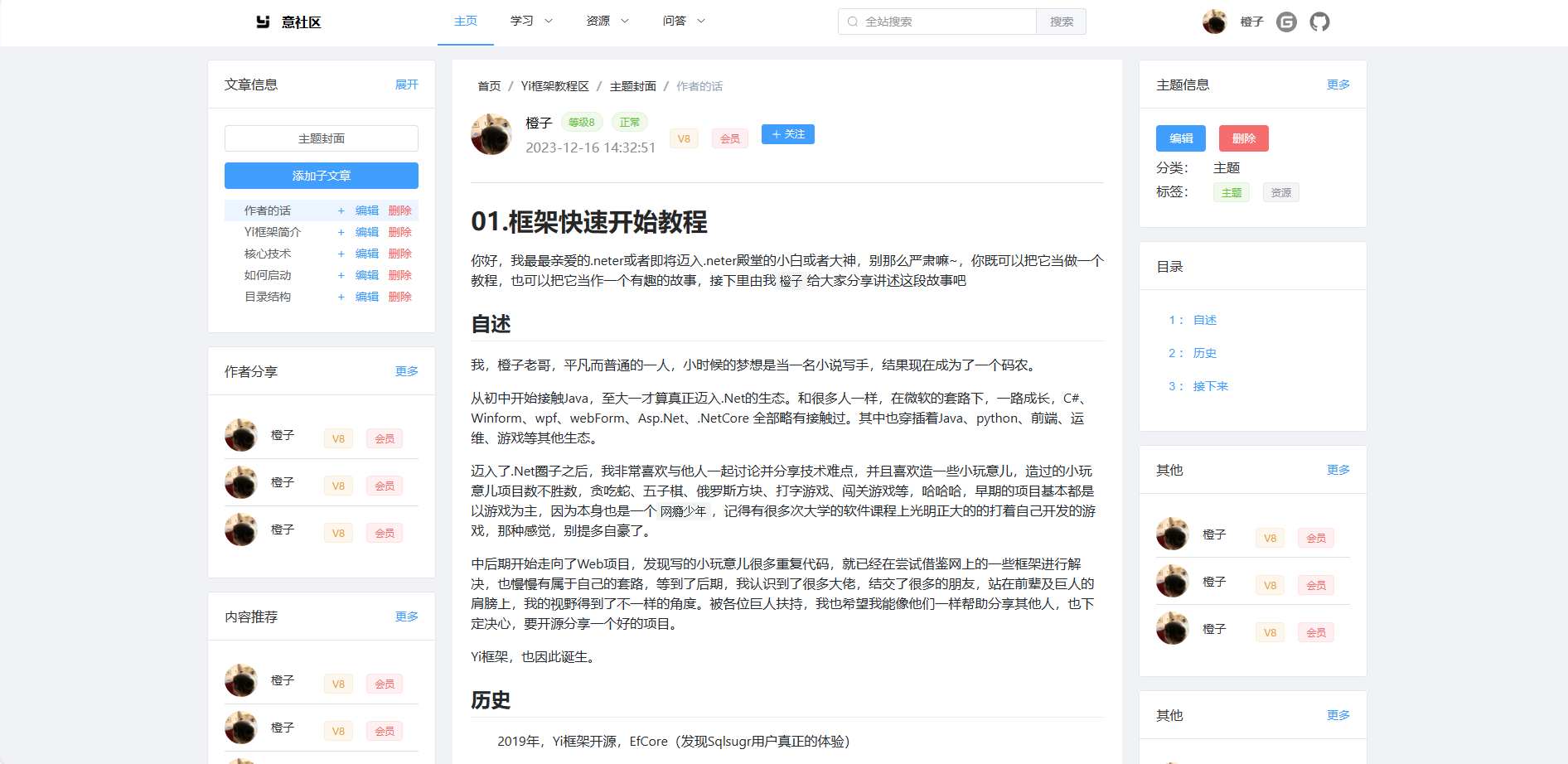The image size is (1568, 764).
Task: Open the Gitee icon link in header
Action: click(1286, 22)
